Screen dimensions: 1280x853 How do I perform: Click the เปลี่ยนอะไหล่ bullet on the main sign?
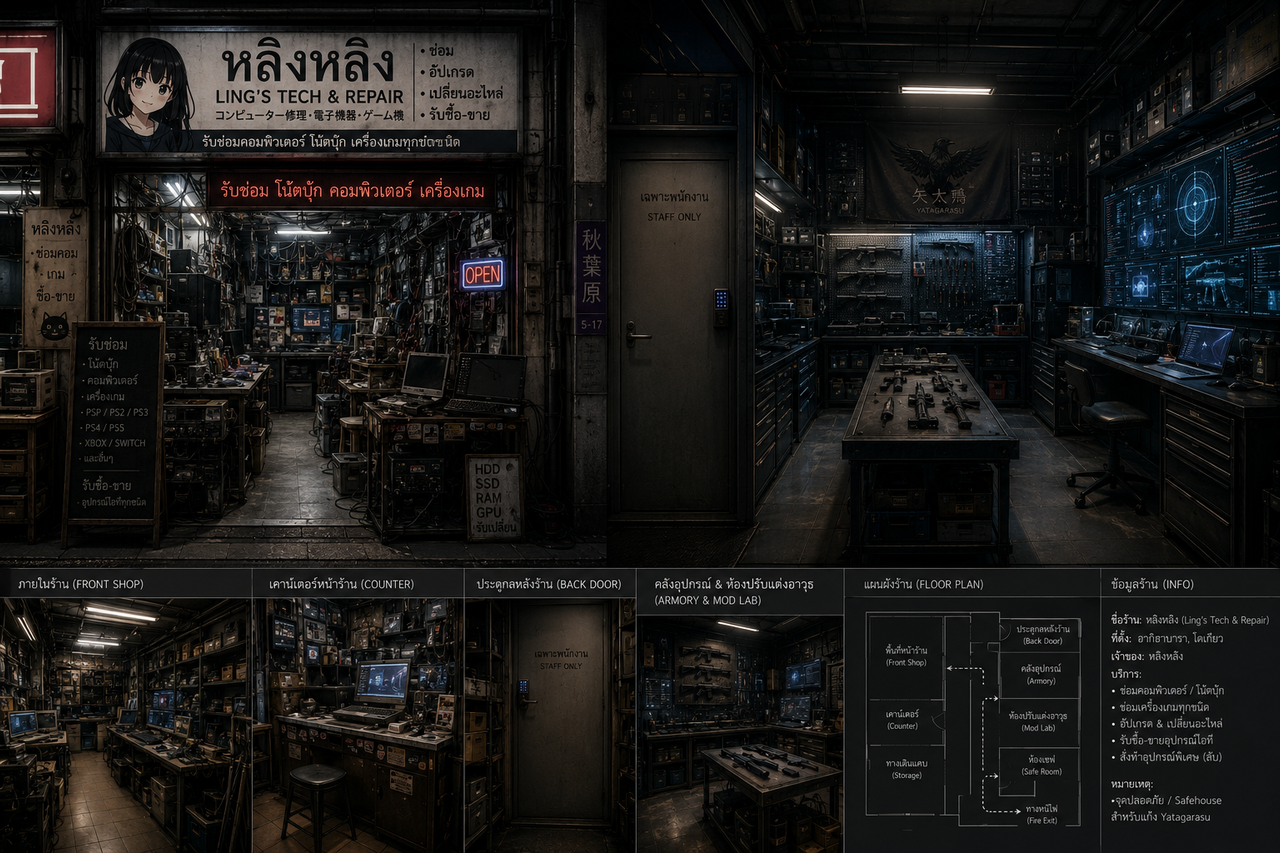point(464,94)
